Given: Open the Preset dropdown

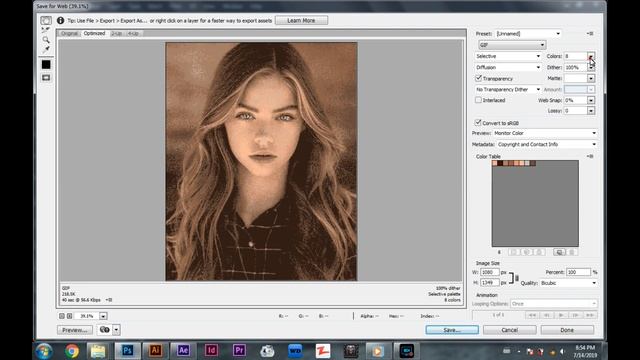Looking at the screenshot, I should [528, 34].
